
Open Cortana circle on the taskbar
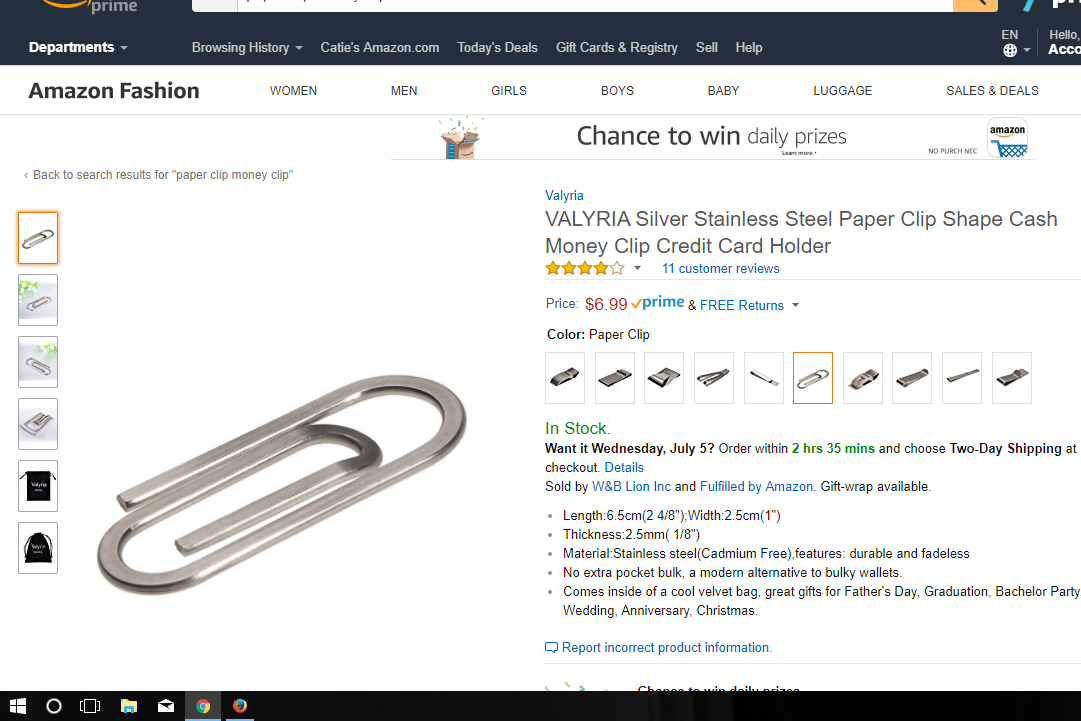[x=54, y=706]
